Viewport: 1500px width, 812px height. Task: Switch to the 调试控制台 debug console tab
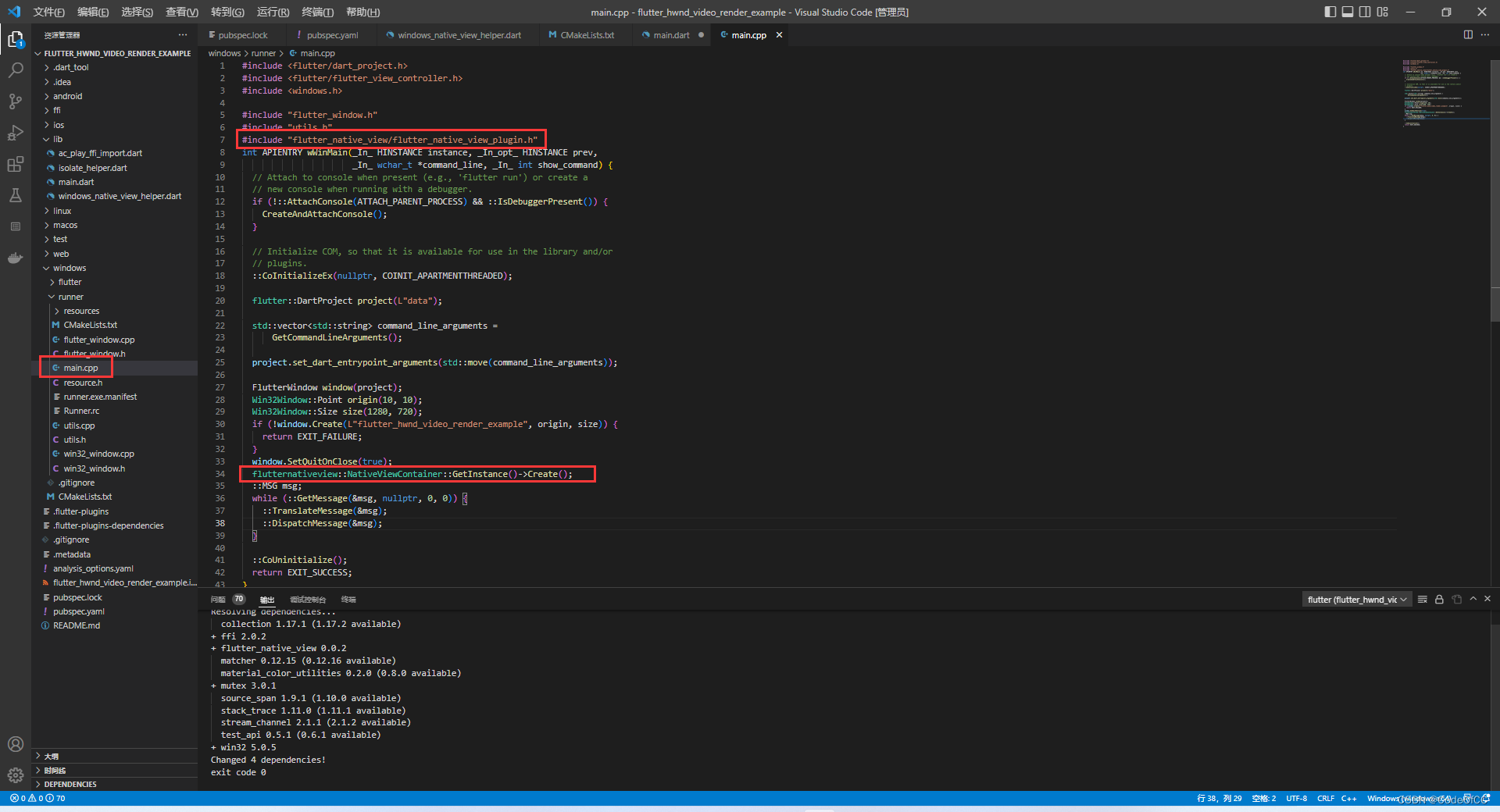pyautogui.click(x=308, y=600)
